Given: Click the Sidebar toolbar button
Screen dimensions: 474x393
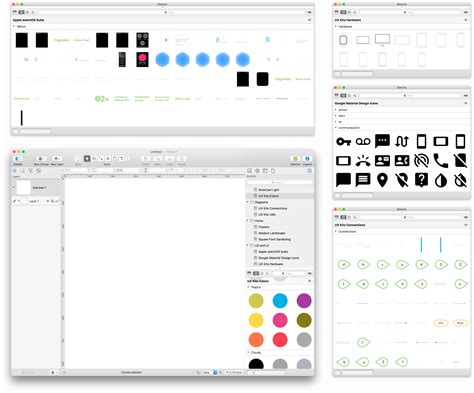Looking at the screenshot, I should coord(17,160).
